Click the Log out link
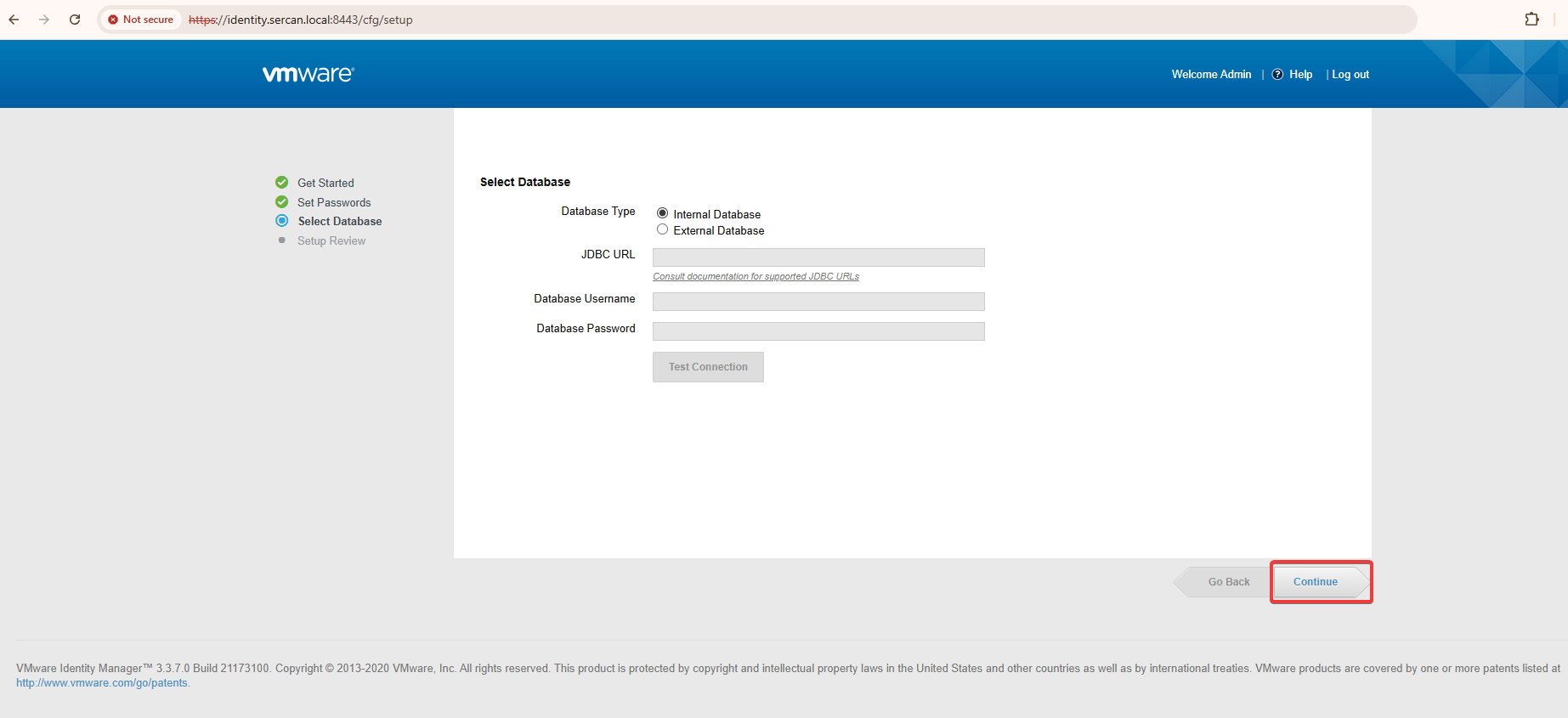 [1350, 75]
